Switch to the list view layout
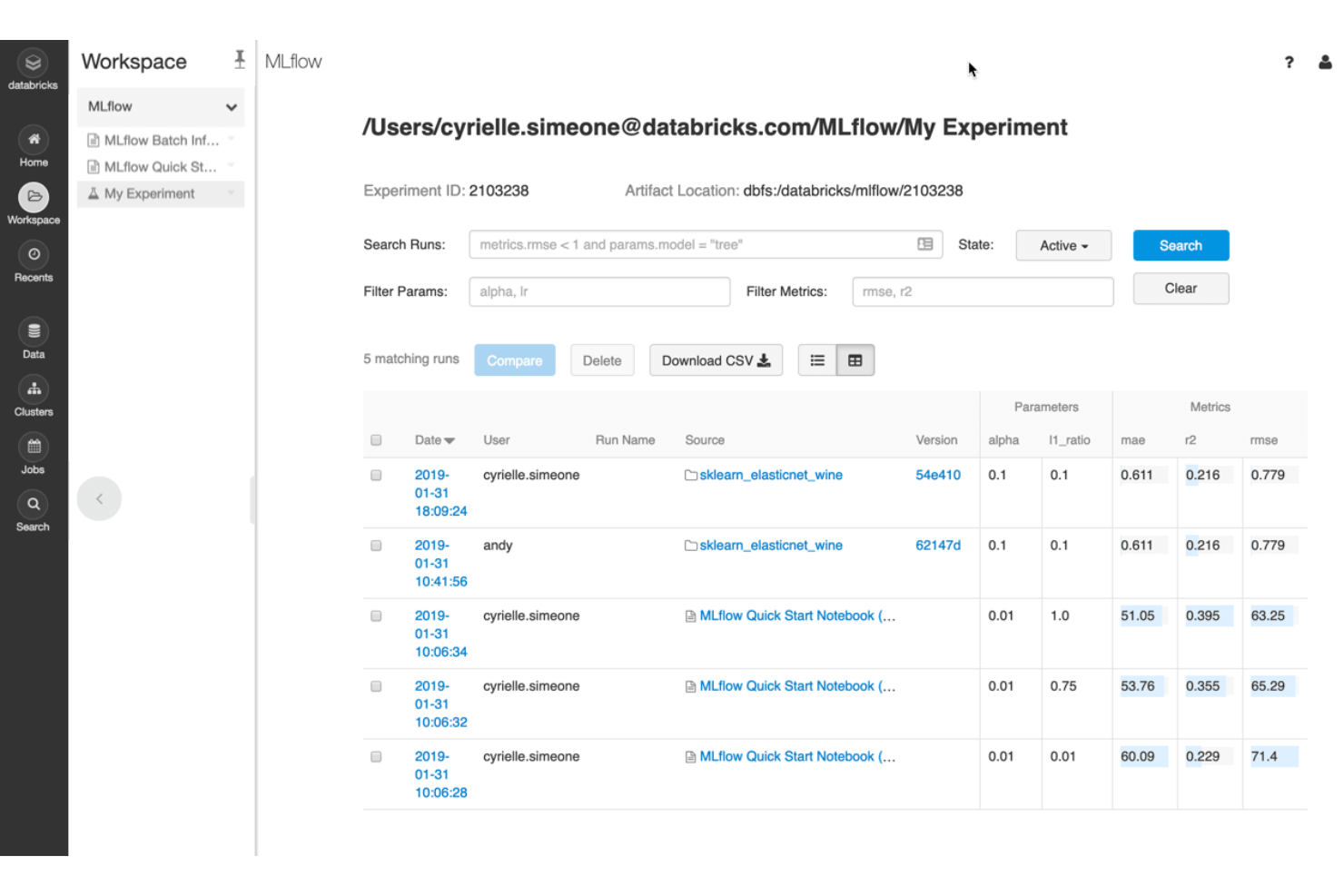 [x=816, y=359]
